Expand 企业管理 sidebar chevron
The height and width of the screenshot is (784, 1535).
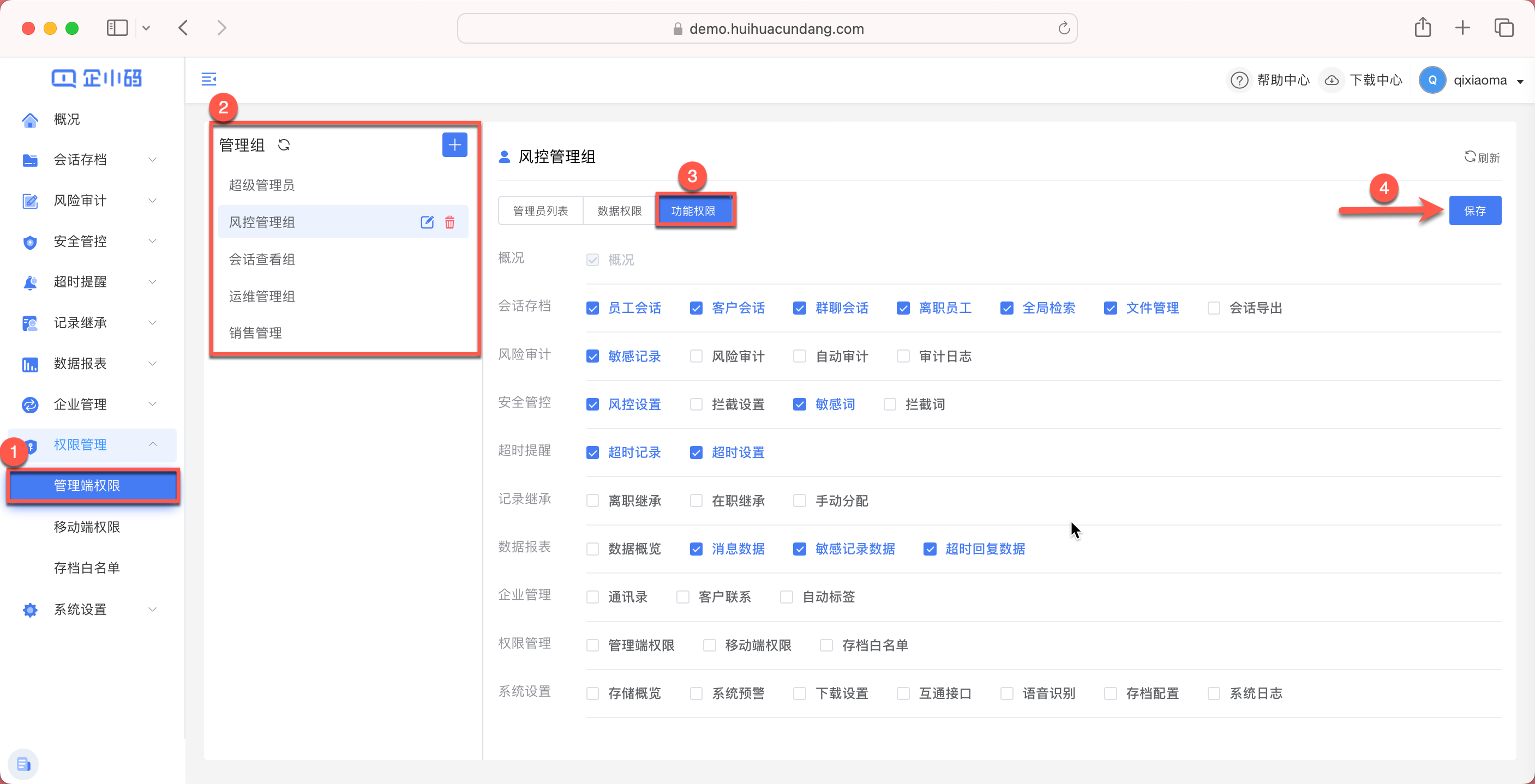[x=153, y=404]
